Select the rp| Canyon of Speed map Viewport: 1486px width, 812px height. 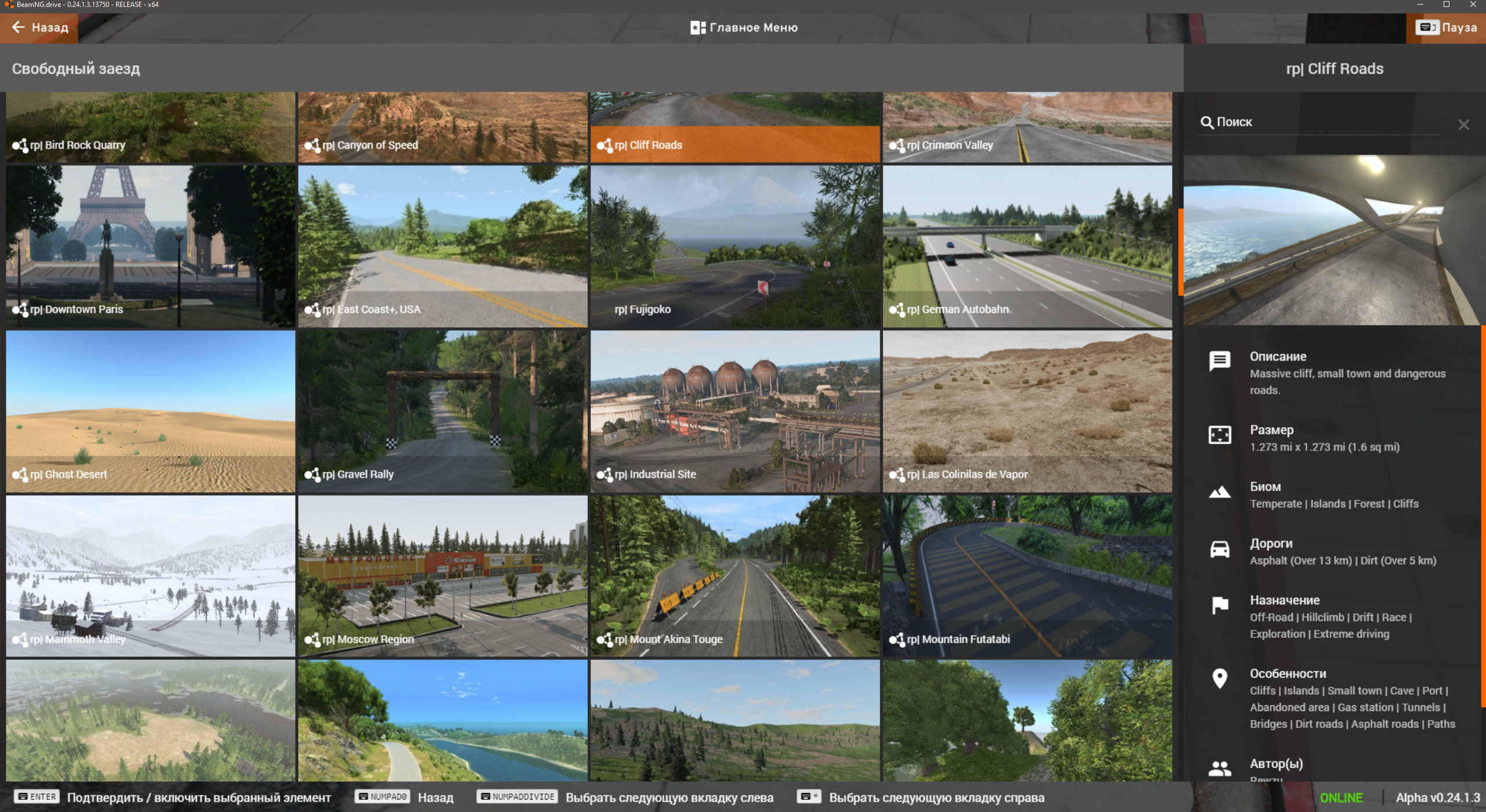point(443,127)
